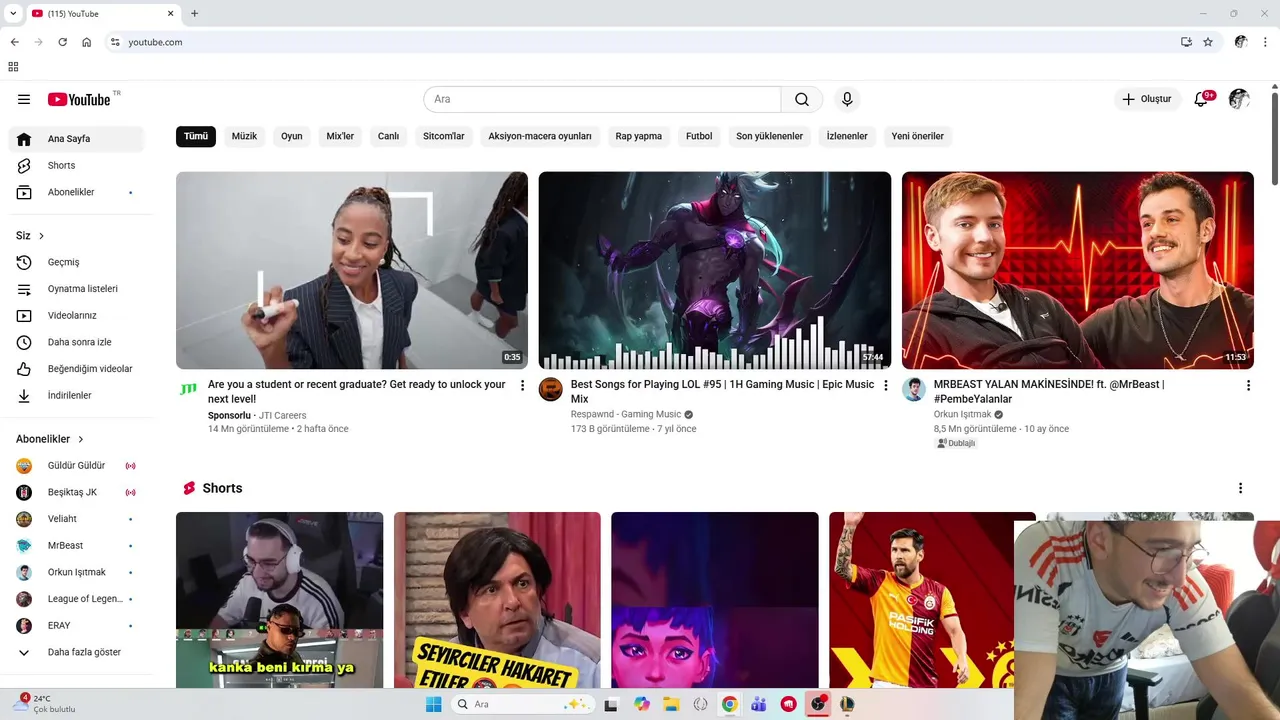Select the Rap yapma chip
1280x720 pixels.
(639, 136)
